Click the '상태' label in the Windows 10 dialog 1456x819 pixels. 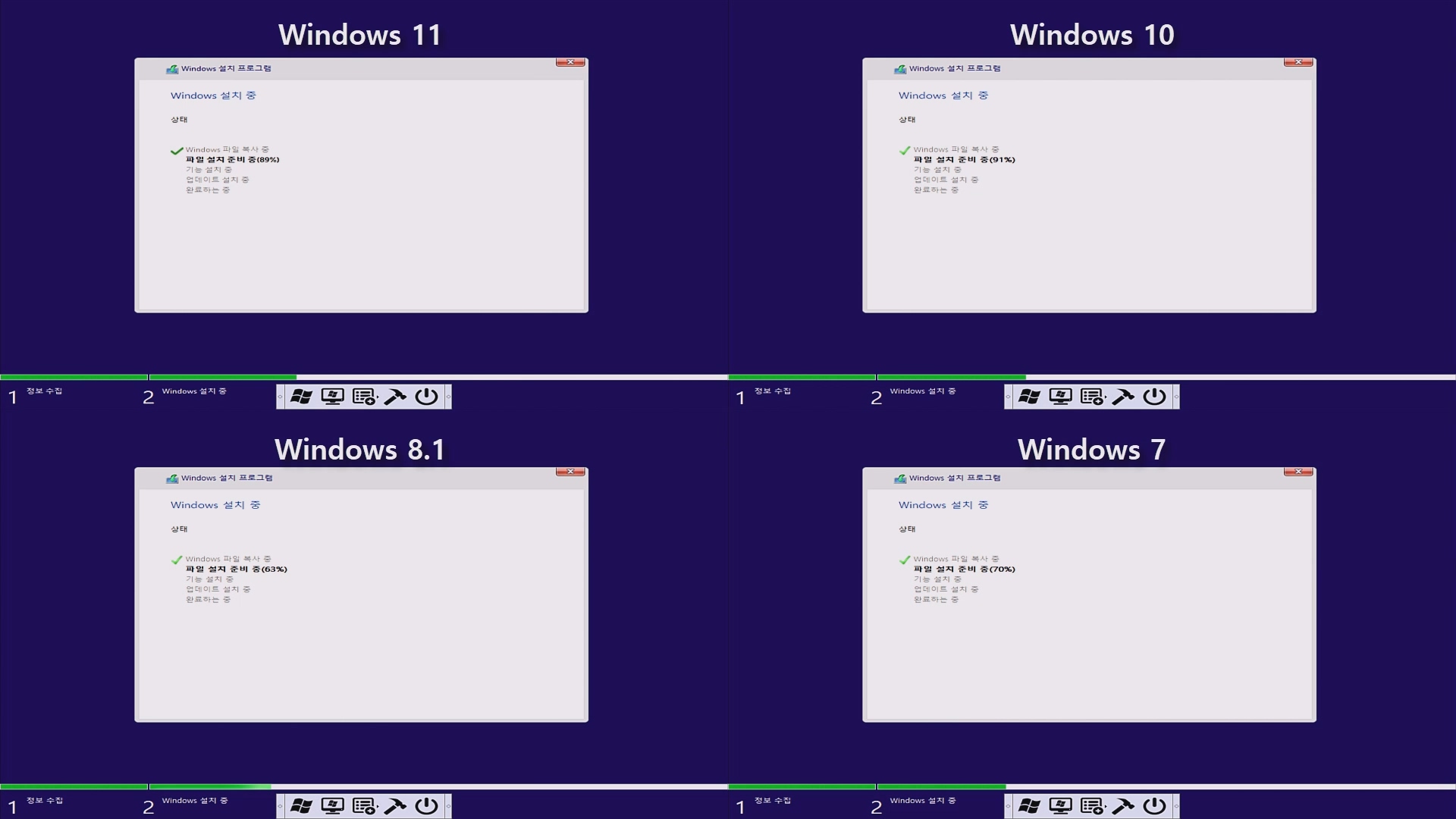tap(907, 120)
